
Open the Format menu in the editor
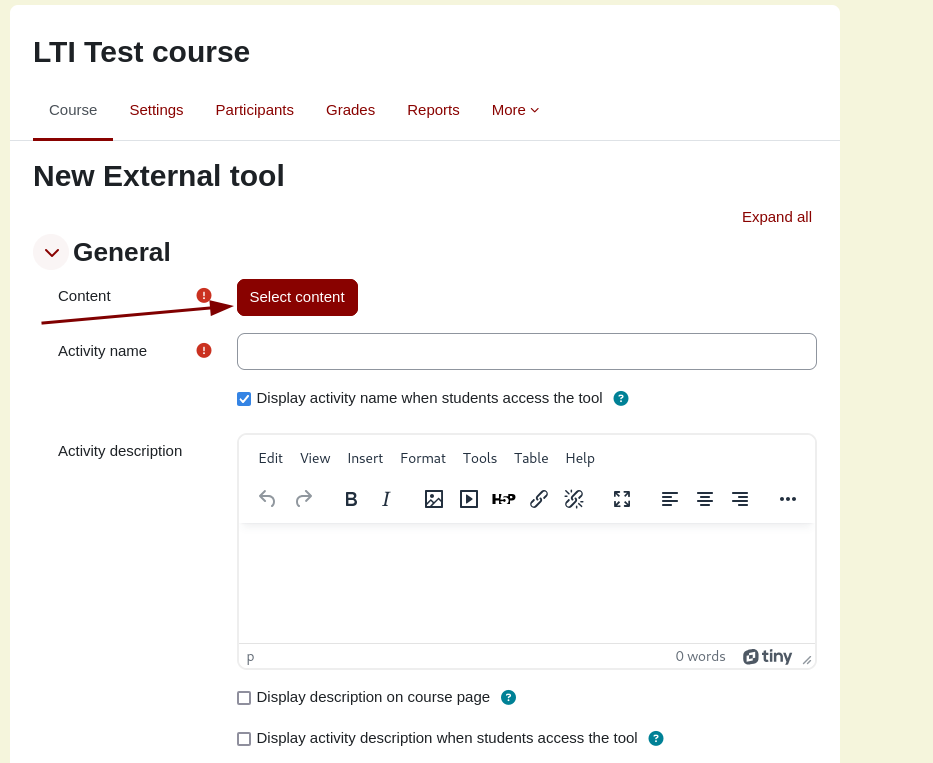pyautogui.click(x=423, y=458)
